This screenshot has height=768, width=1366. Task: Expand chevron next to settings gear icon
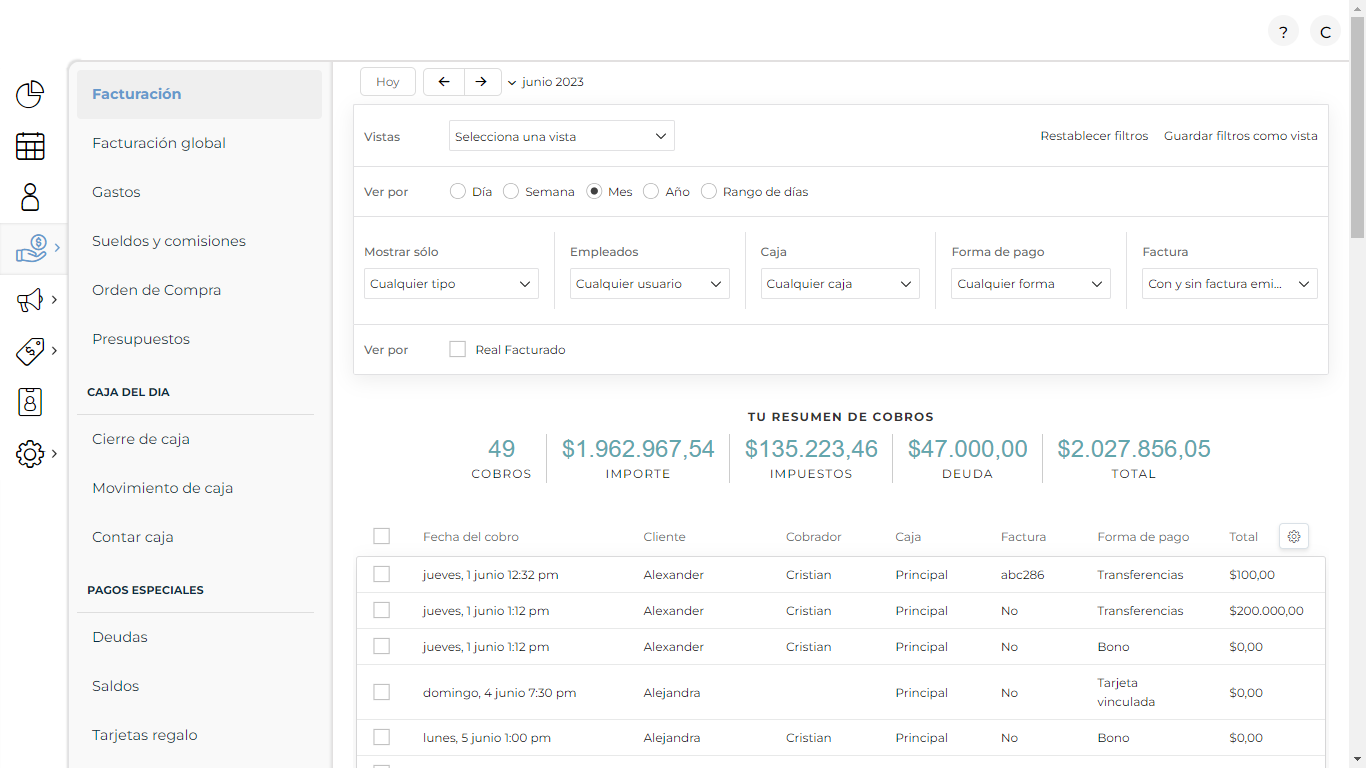[54, 454]
